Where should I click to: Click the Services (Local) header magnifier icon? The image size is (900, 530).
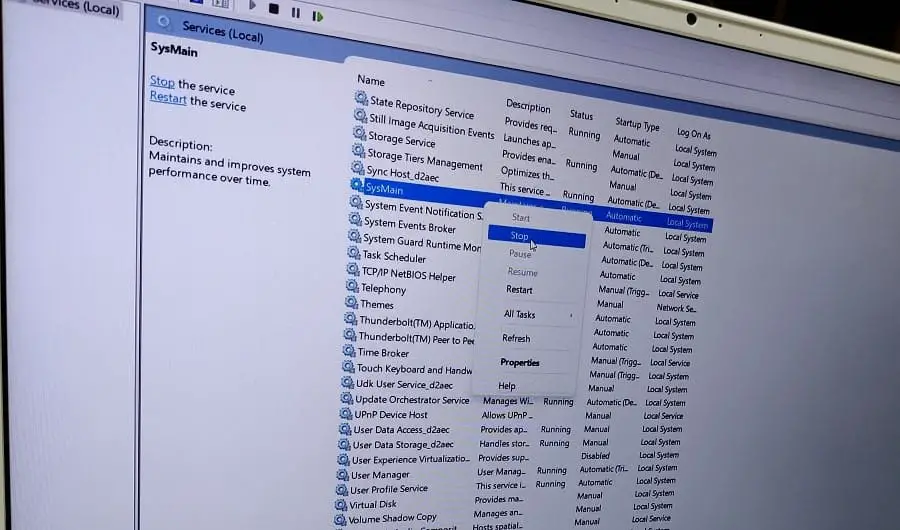[165, 22]
